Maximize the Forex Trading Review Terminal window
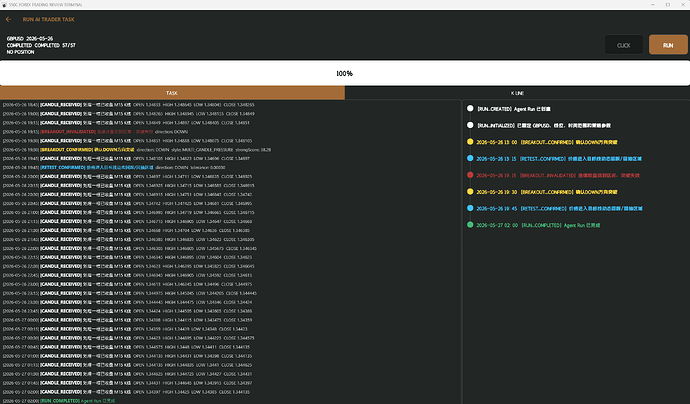 point(668,4)
